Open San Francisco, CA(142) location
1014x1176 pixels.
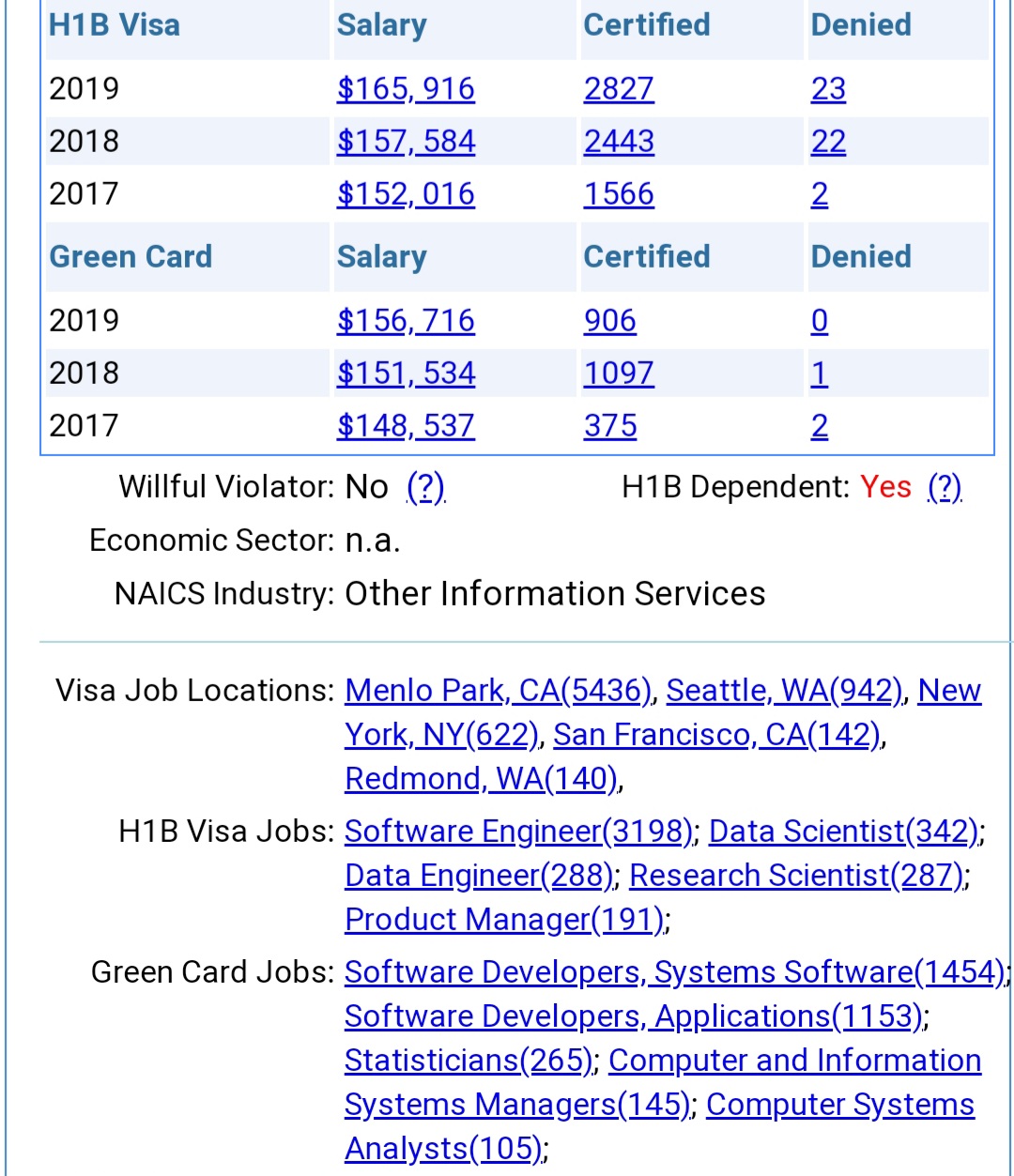tap(717, 735)
